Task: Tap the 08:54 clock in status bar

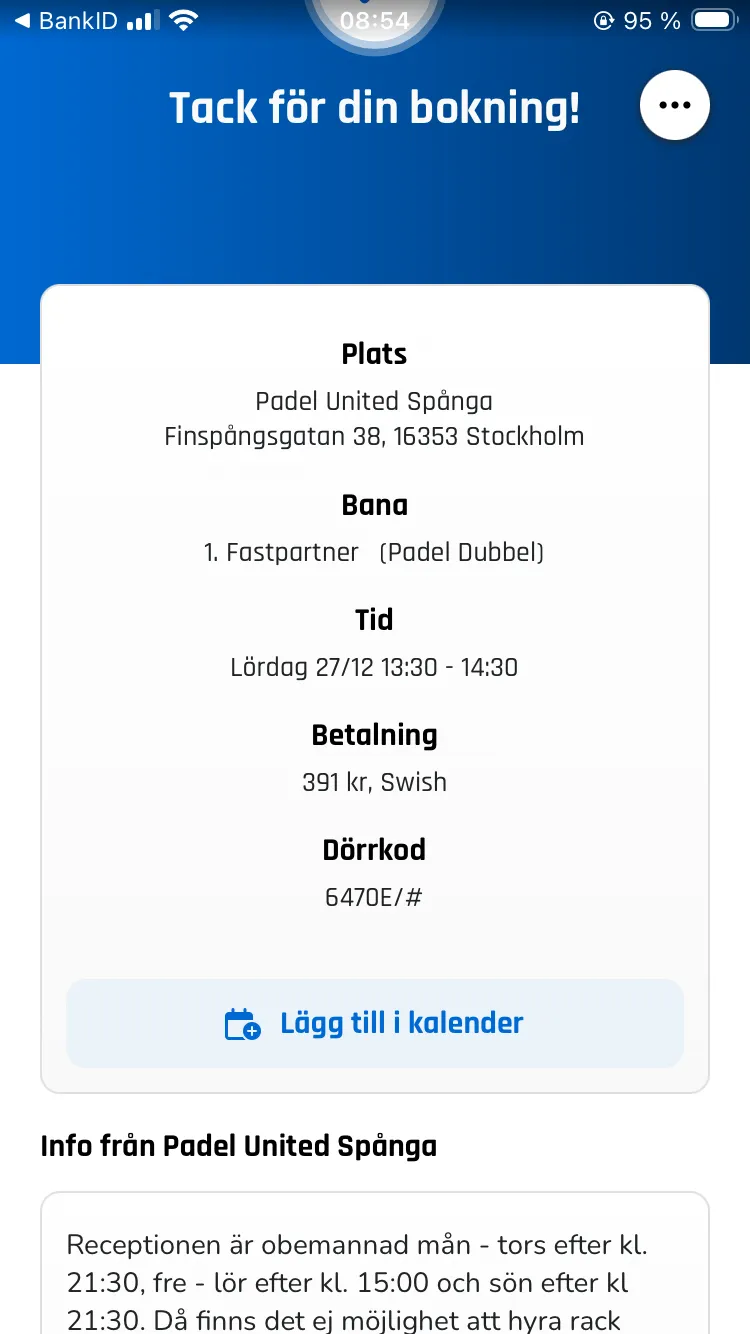Action: pyautogui.click(x=375, y=21)
